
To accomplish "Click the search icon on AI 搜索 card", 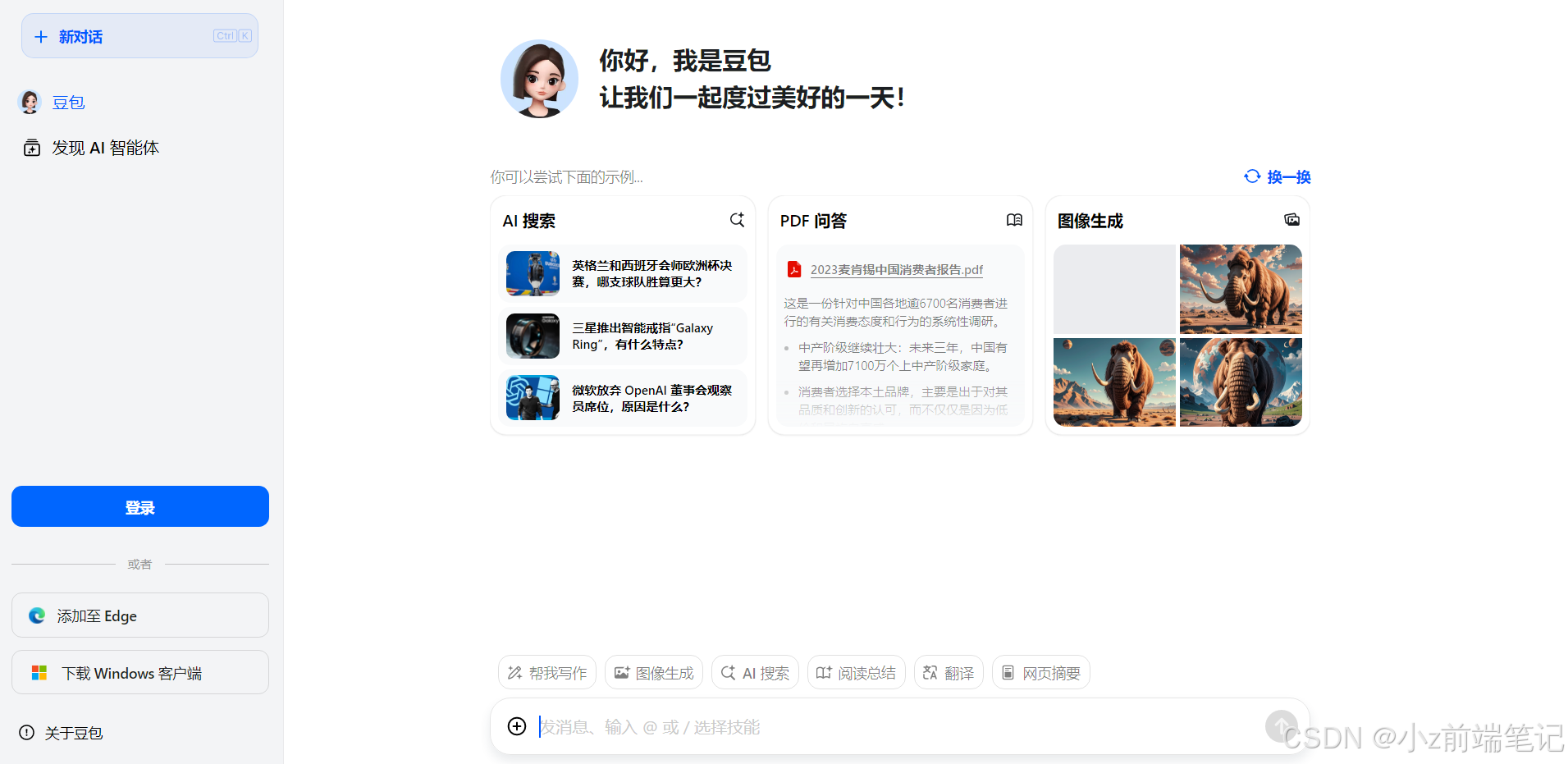I will point(737,220).
